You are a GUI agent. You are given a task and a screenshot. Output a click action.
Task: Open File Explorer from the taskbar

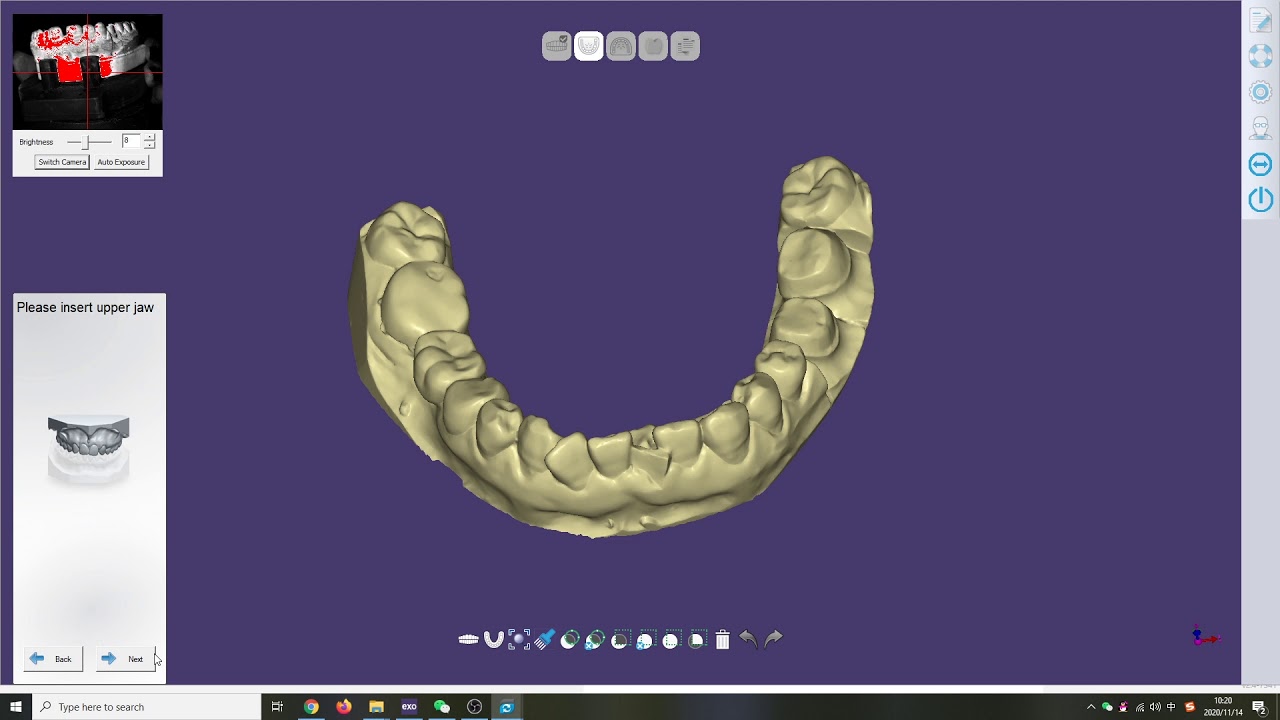tap(376, 707)
